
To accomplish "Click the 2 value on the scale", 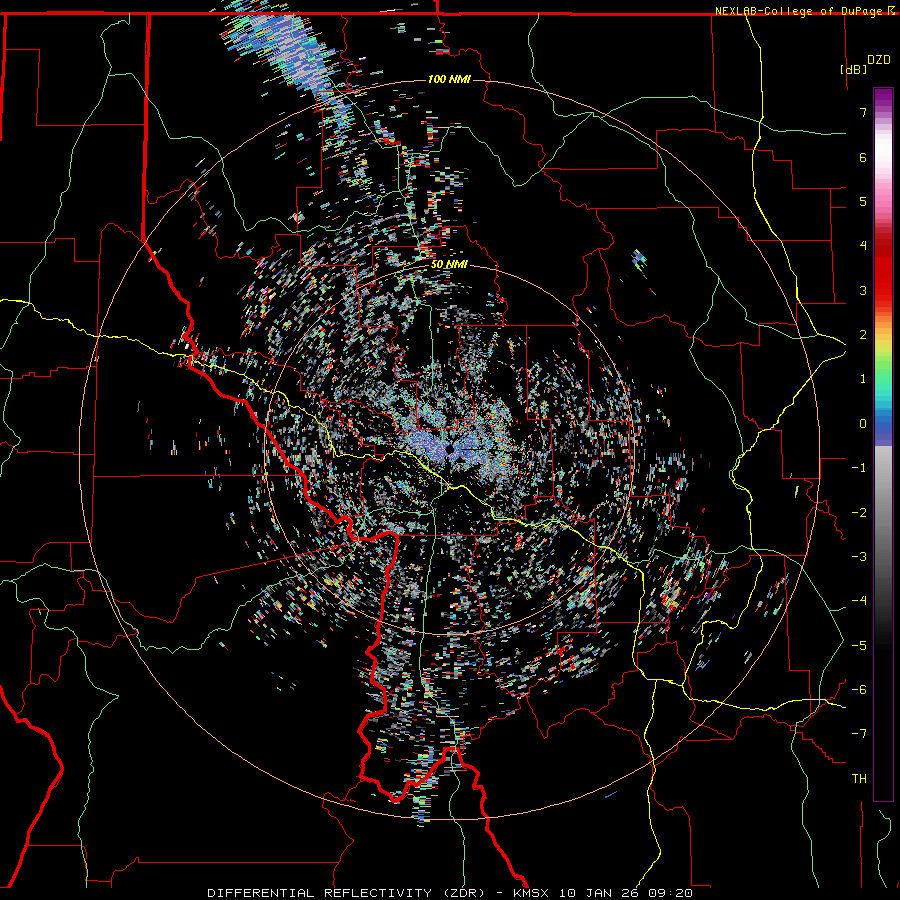I will tap(863, 335).
